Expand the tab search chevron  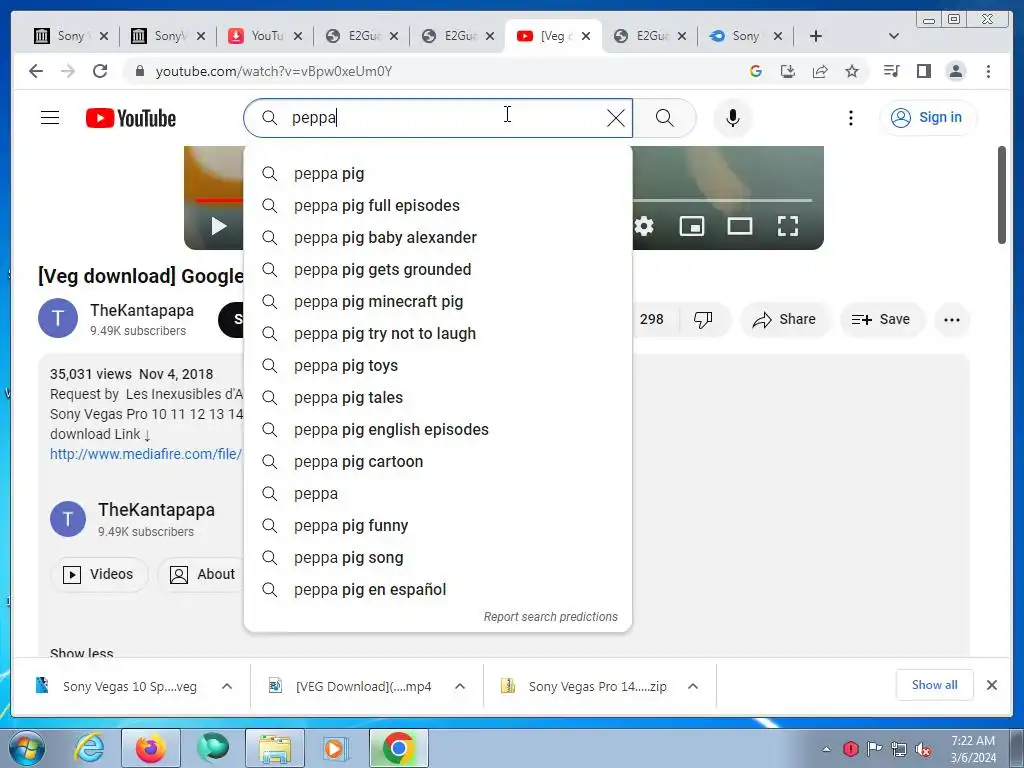[894, 36]
